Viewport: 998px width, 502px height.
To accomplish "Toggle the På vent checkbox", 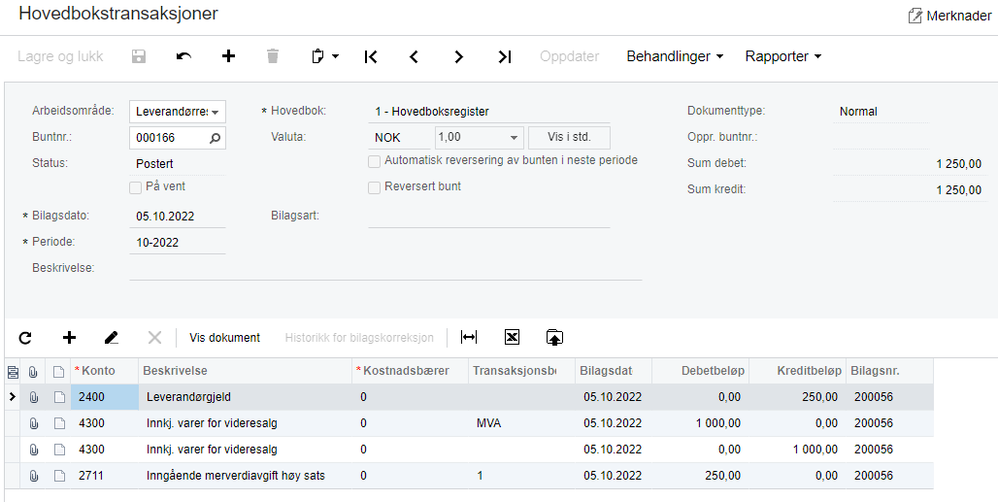I will pos(135,188).
